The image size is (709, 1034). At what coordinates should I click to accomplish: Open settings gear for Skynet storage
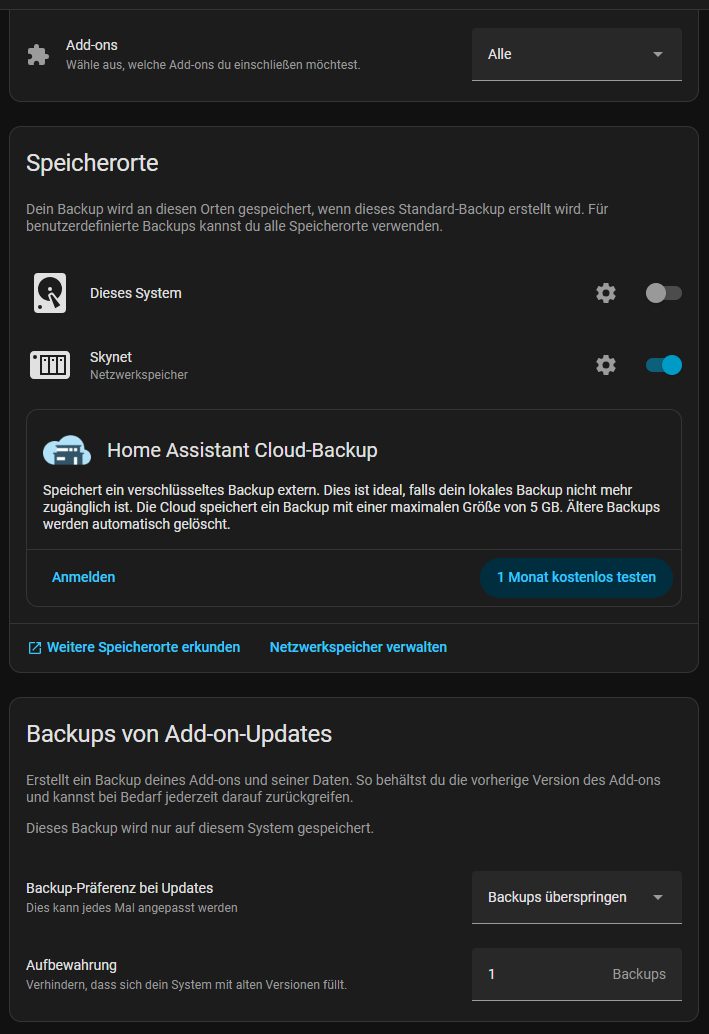(606, 365)
